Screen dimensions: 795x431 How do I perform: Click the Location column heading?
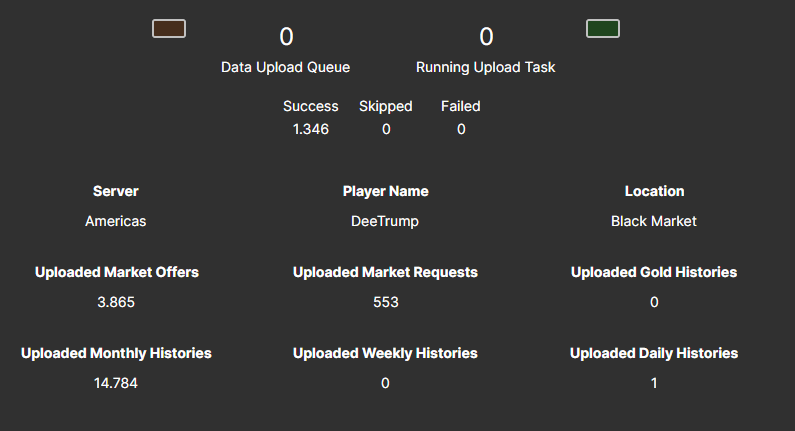tap(654, 191)
